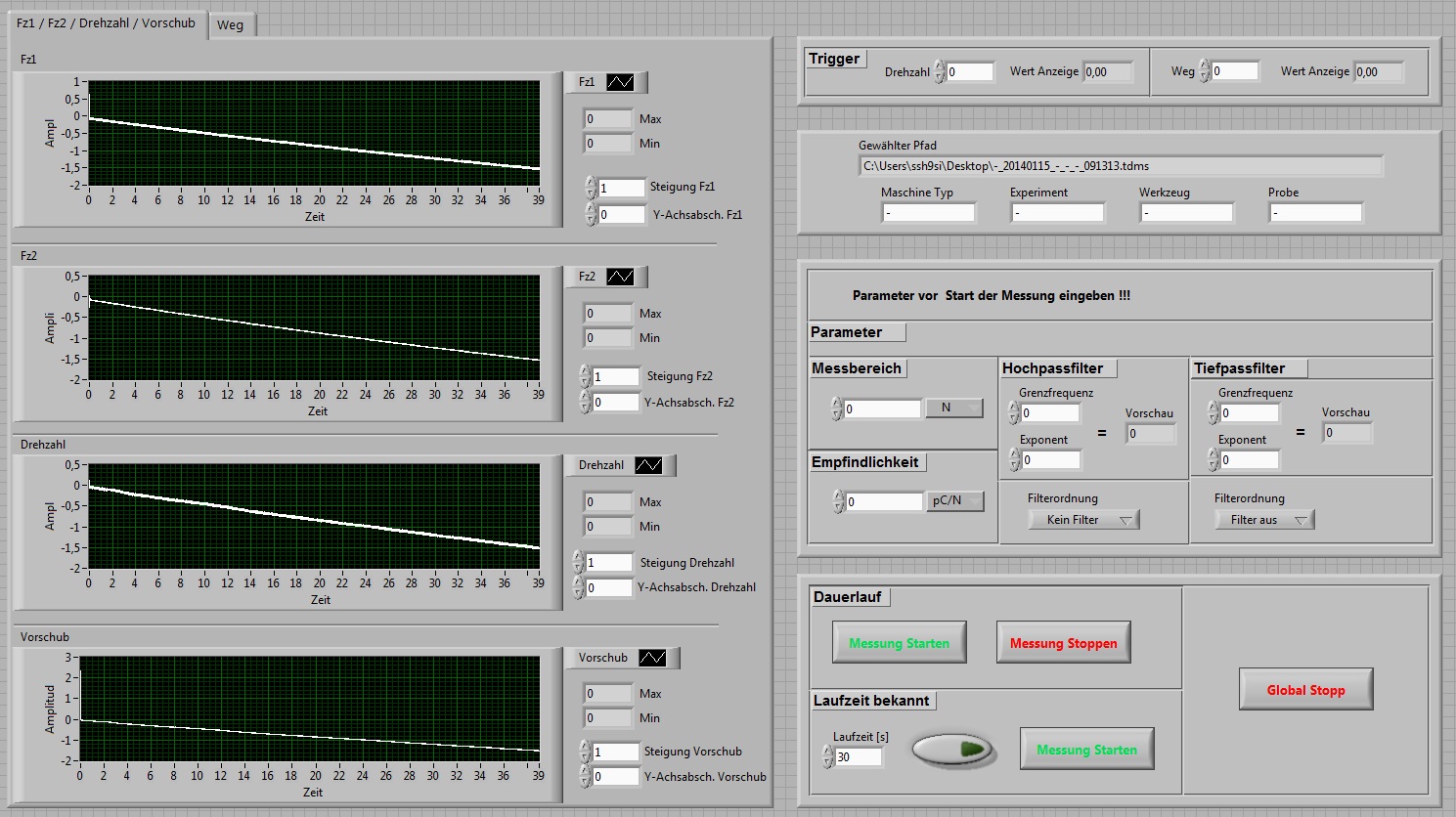Click the Trigger Drehzahl stepper arrows

(x=939, y=71)
